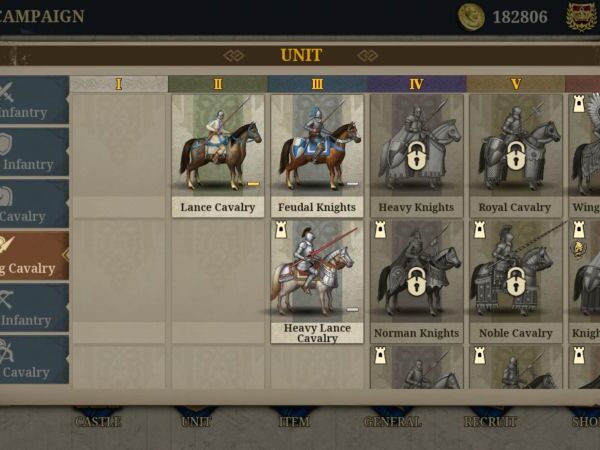Click the padlock on Heavy Knights

coord(416,156)
